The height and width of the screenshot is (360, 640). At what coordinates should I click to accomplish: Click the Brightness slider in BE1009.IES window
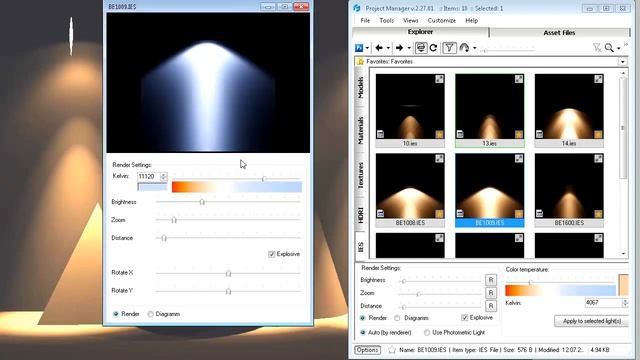click(x=228, y=202)
